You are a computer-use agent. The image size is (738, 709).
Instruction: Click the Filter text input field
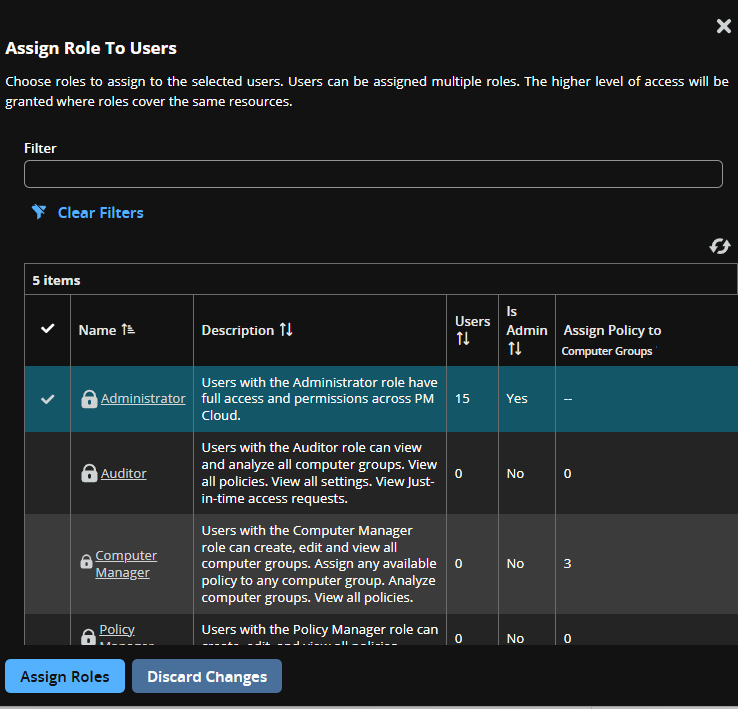coord(373,174)
